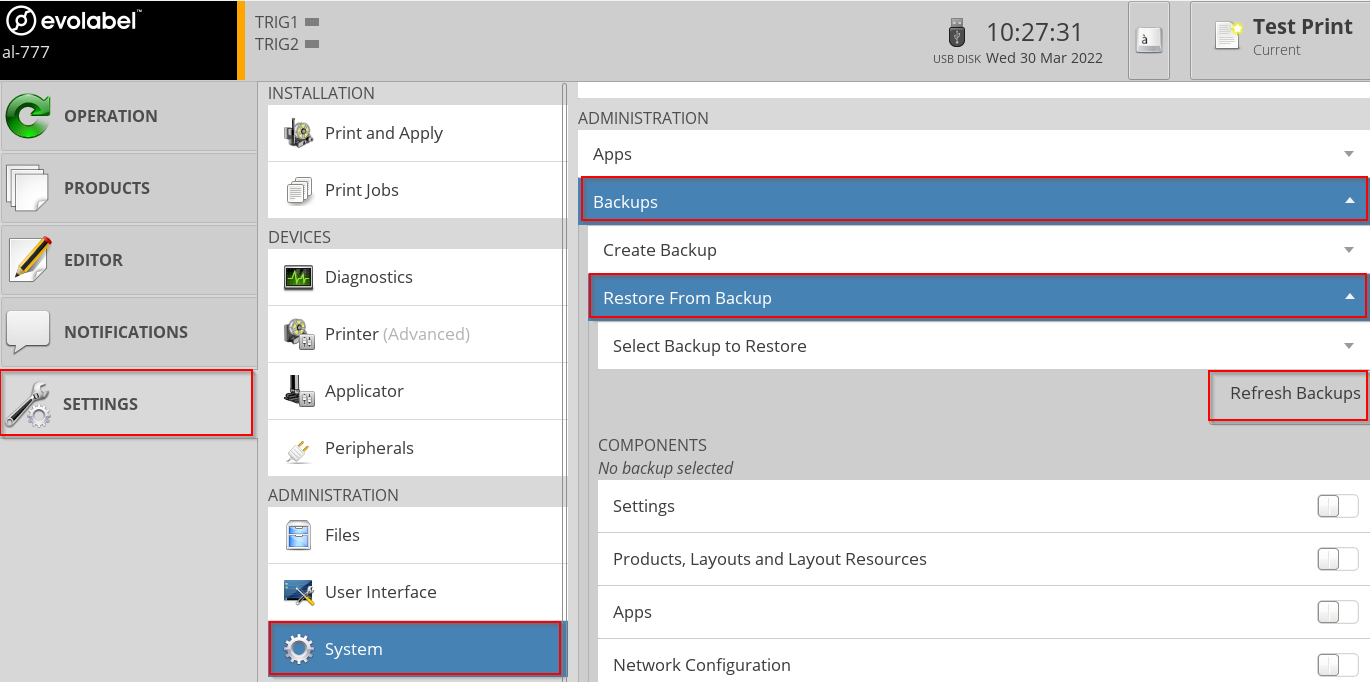Click the Settings wrench and gear icon

pos(28,404)
